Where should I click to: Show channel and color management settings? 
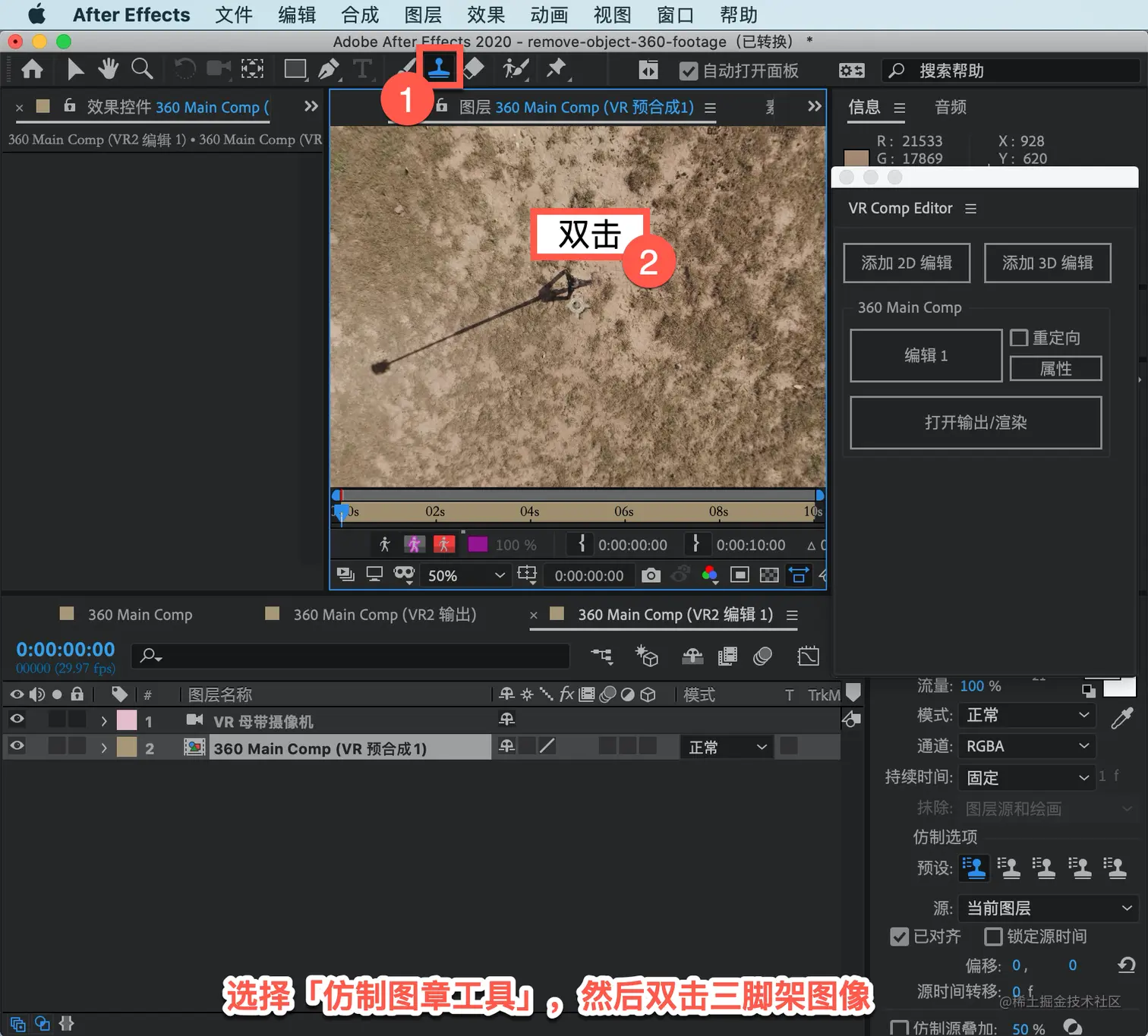click(x=710, y=575)
